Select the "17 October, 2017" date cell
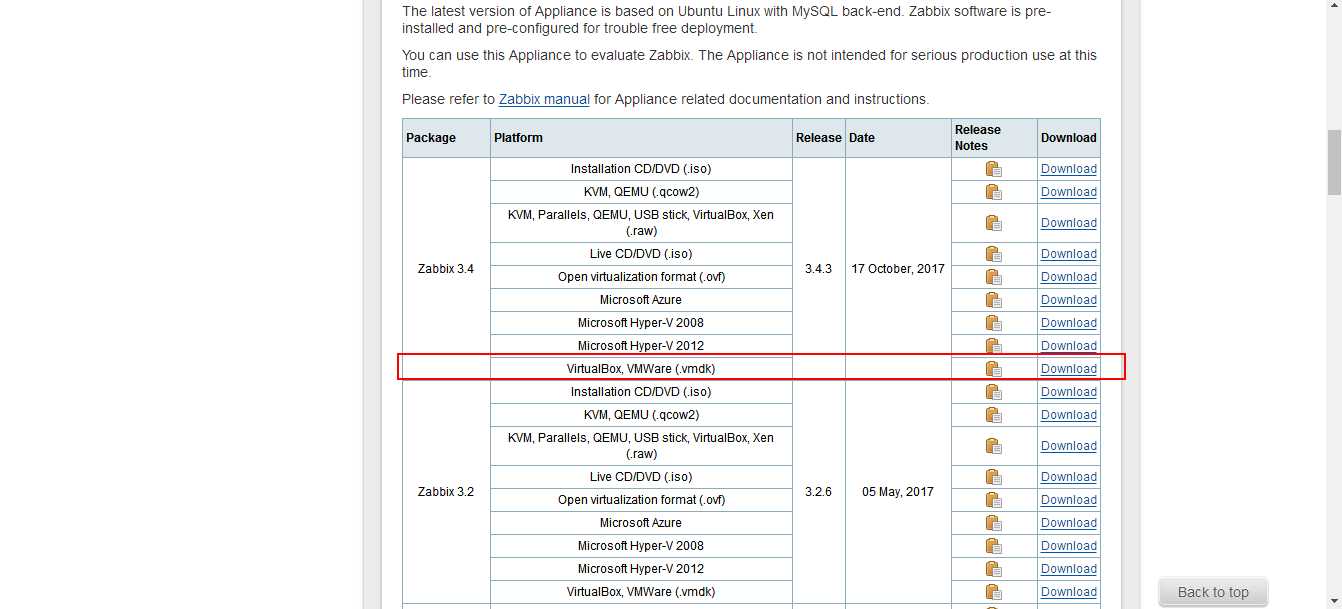This screenshot has width=1342, height=609. click(x=898, y=269)
